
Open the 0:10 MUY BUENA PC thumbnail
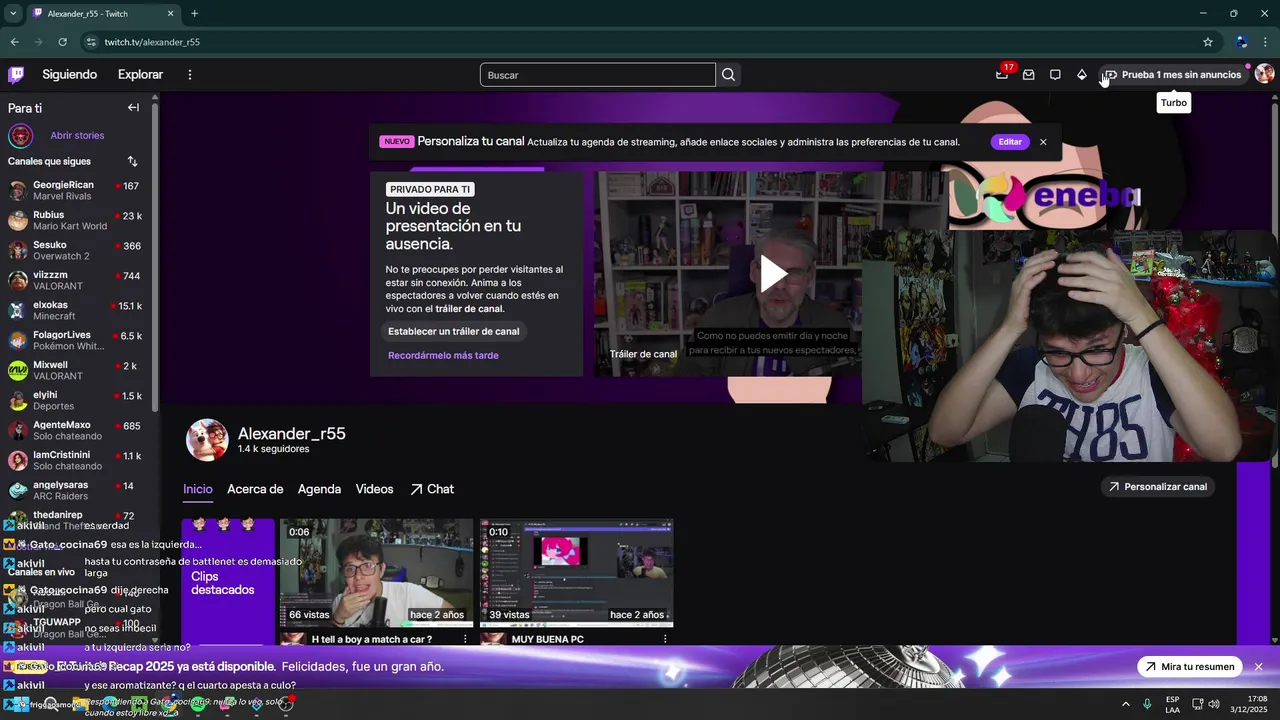pos(576,572)
